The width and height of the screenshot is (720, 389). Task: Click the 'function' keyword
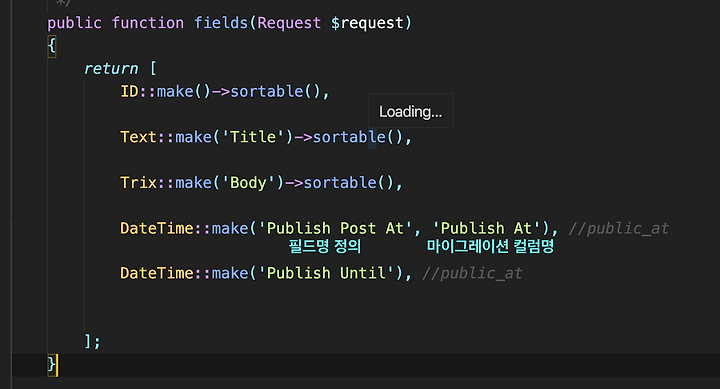click(147, 23)
